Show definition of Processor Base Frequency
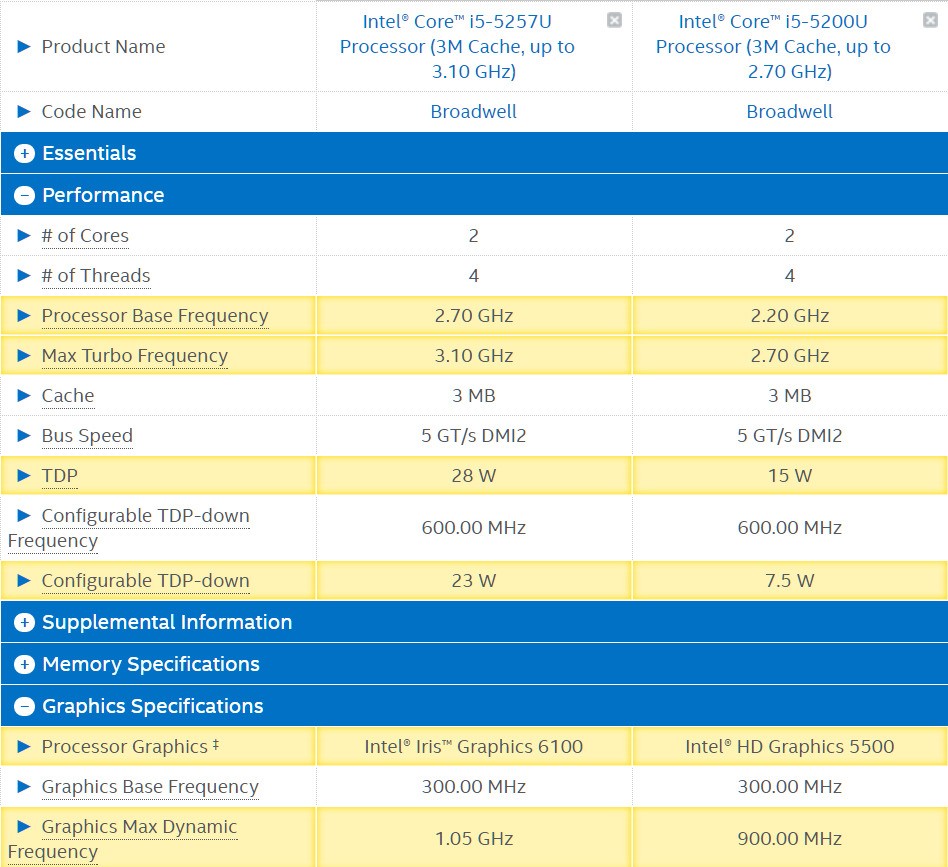The width and height of the screenshot is (948, 867). tap(155, 316)
